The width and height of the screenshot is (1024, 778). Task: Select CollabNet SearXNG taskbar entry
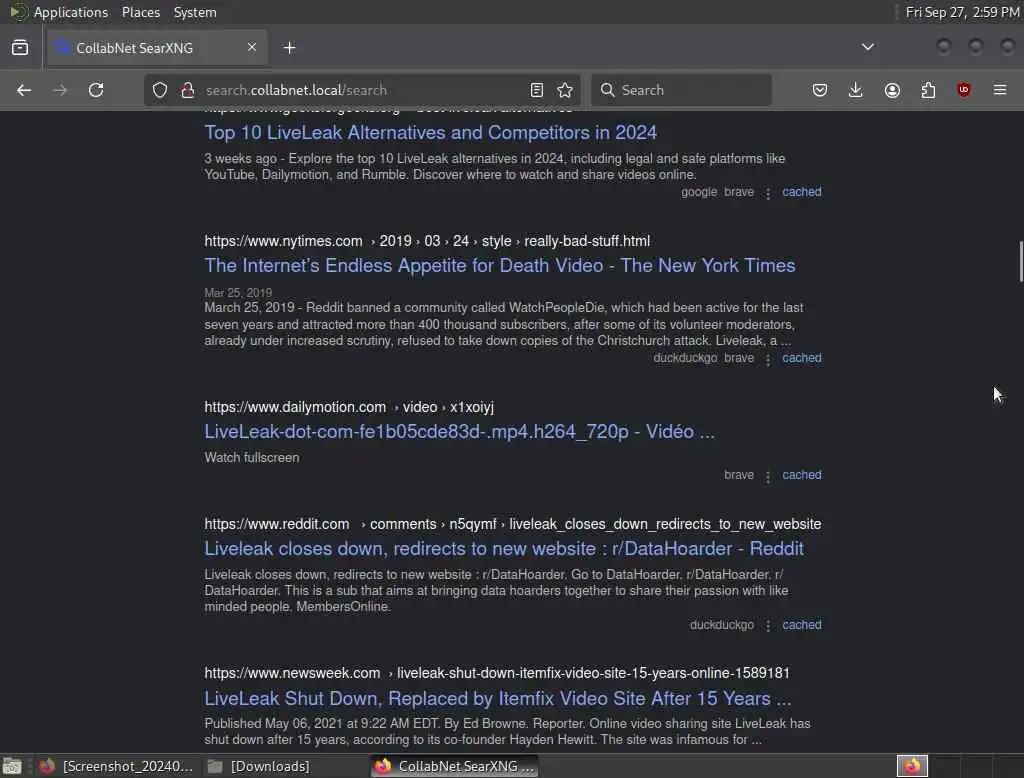pos(455,766)
